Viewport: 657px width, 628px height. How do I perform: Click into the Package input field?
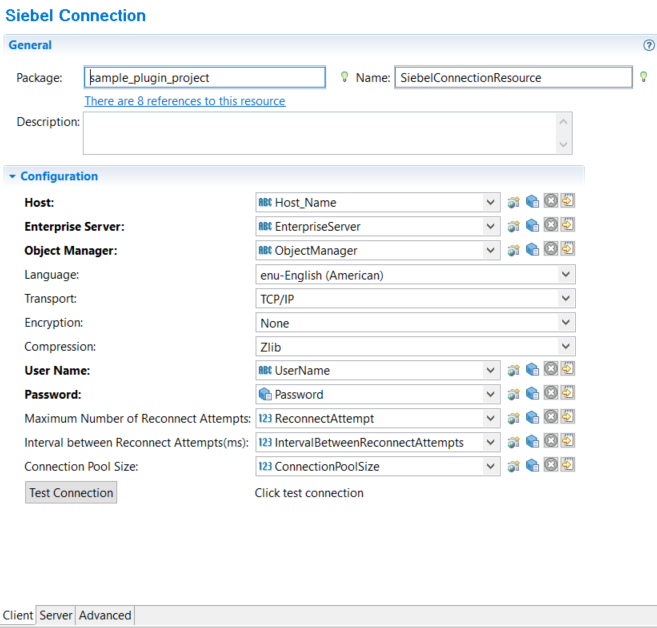click(204, 78)
